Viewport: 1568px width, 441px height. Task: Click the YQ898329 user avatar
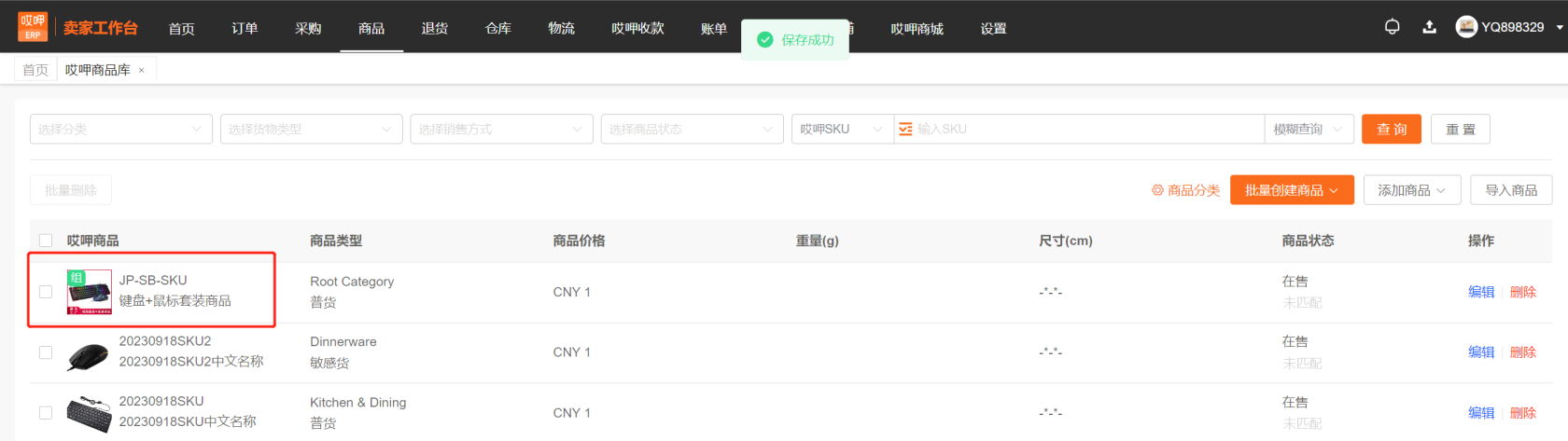(1466, 27)
